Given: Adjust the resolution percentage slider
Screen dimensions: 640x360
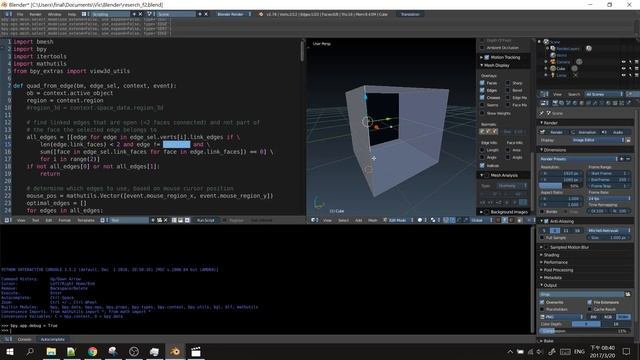Looking at the screenshot, I should pyautogui.click(x=561, y=186).
